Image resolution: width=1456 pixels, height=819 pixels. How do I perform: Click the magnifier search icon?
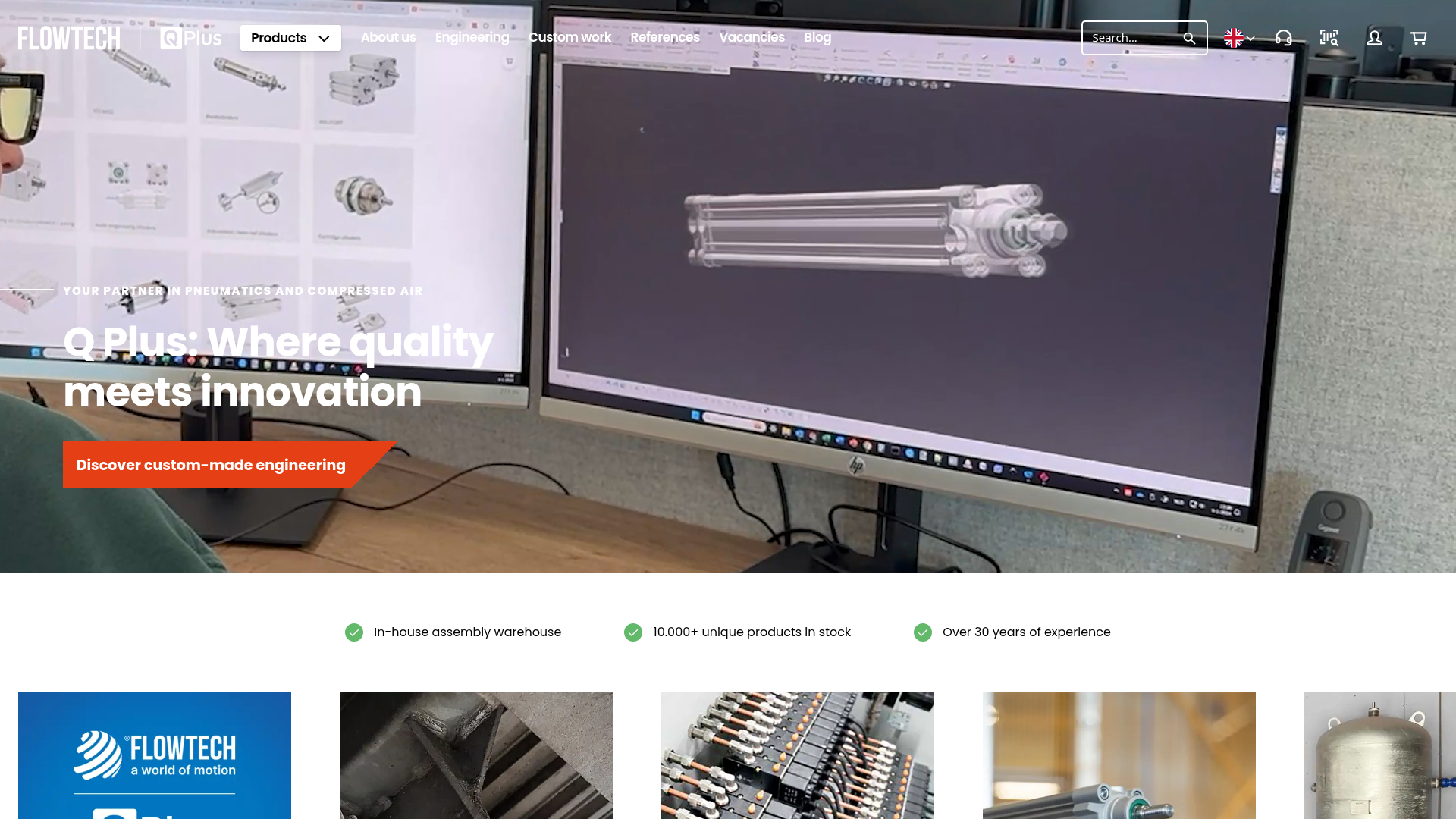coord(1189,38)
